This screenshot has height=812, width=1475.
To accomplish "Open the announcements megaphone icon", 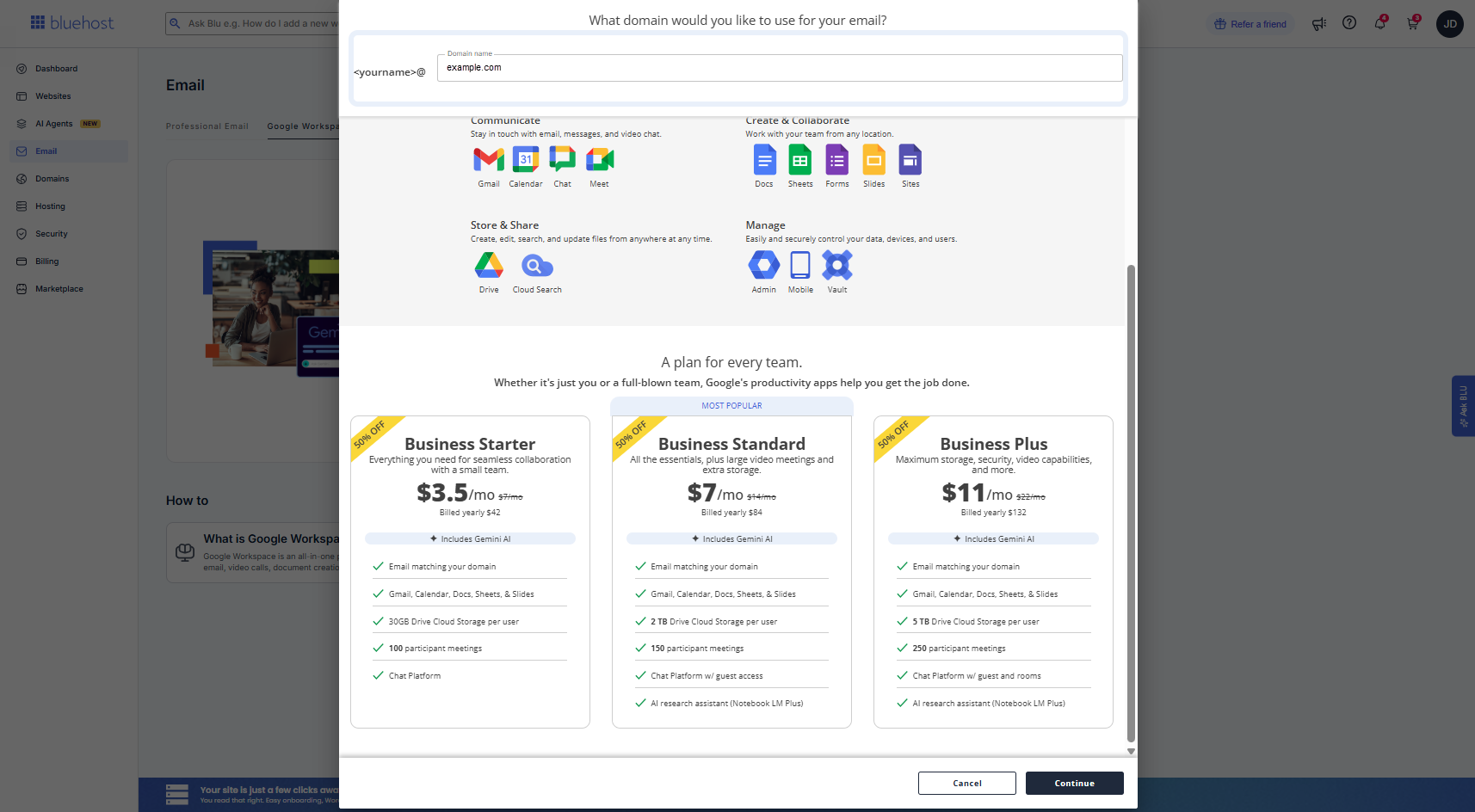I will [x=1318, y=23].
